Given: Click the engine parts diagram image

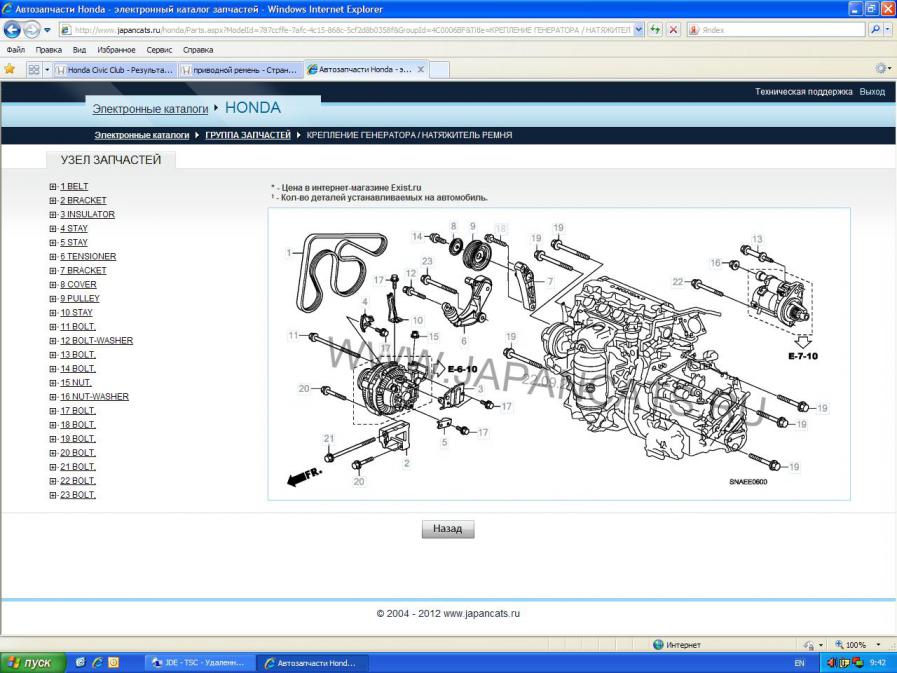Looking at the screenshot, I should tap(559, 354).
